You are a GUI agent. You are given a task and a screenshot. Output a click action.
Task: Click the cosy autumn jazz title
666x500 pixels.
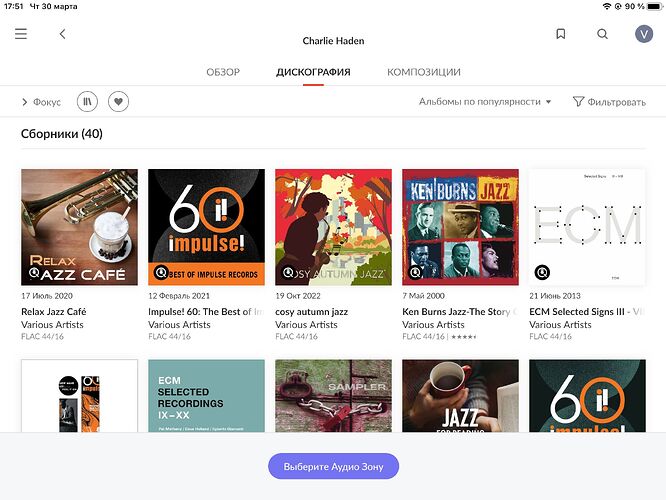point(311,312)
